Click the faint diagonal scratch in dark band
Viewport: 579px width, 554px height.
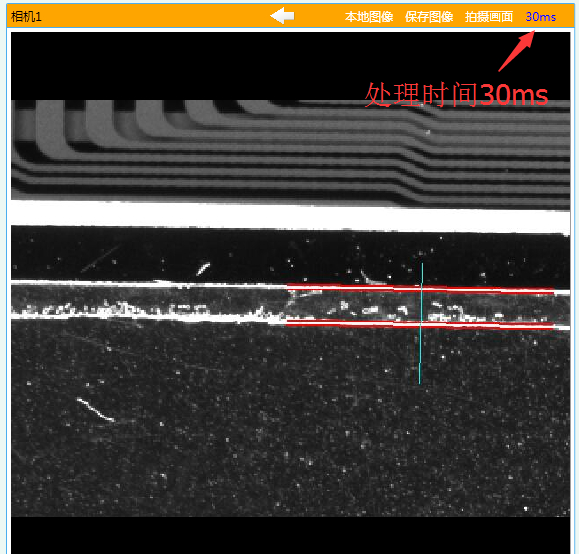point(100,259)
